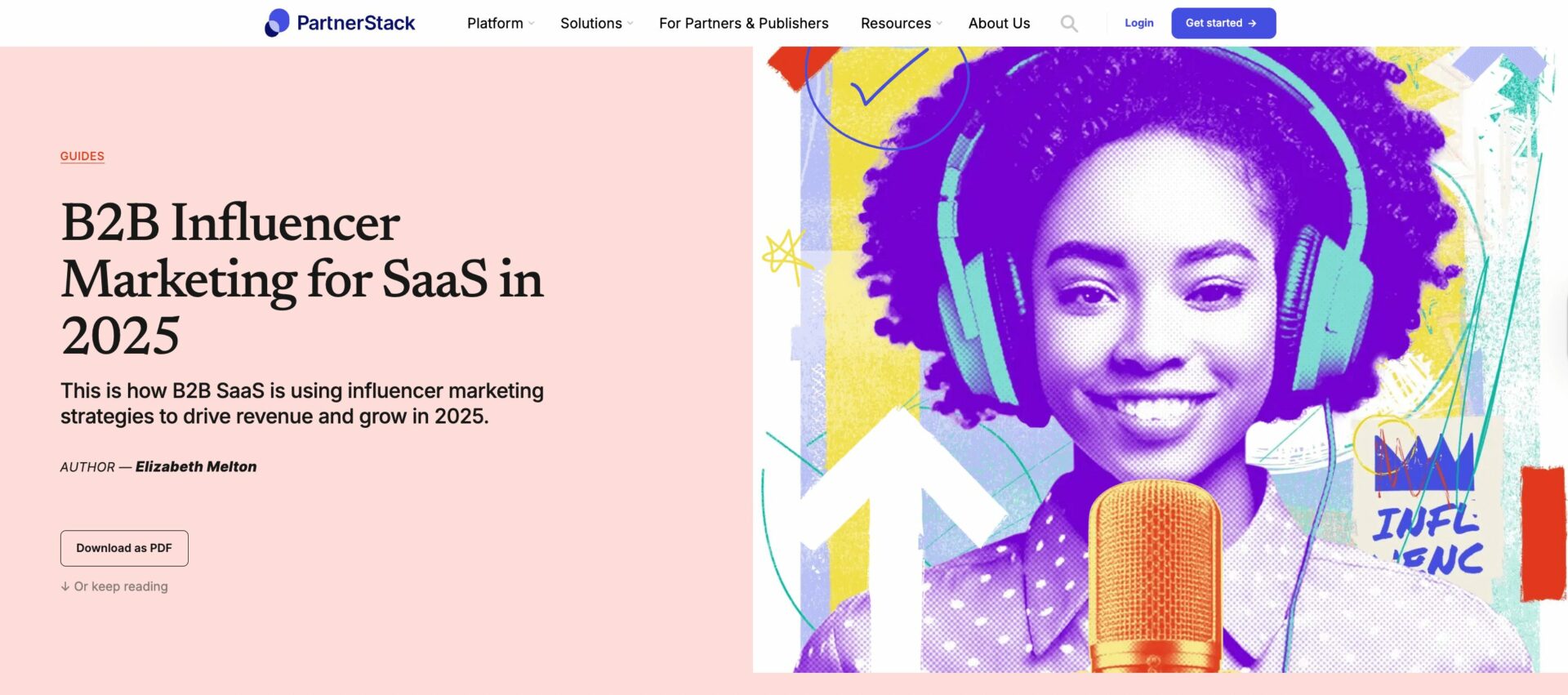1568x695 pixels.
Task: Open the Resources menu
Action: 896,23
